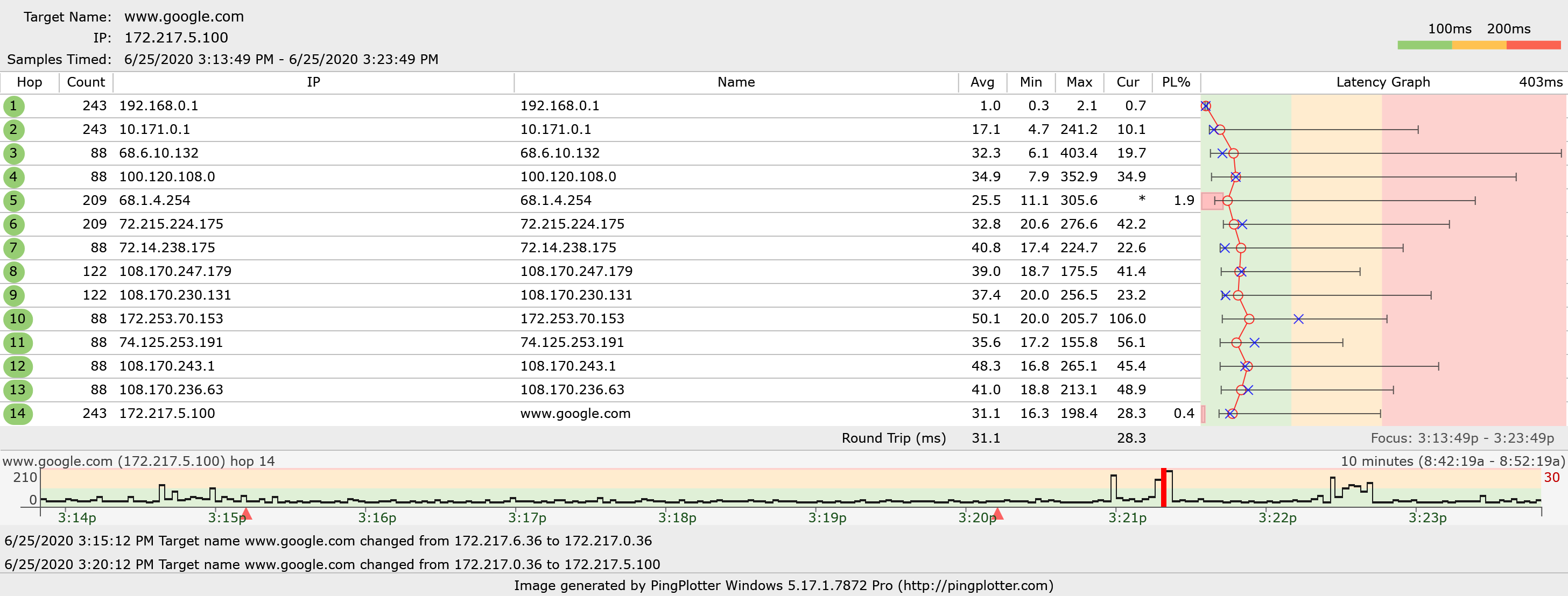
Task: Click the red 30 packet loss scale label
Action: 1551,478
